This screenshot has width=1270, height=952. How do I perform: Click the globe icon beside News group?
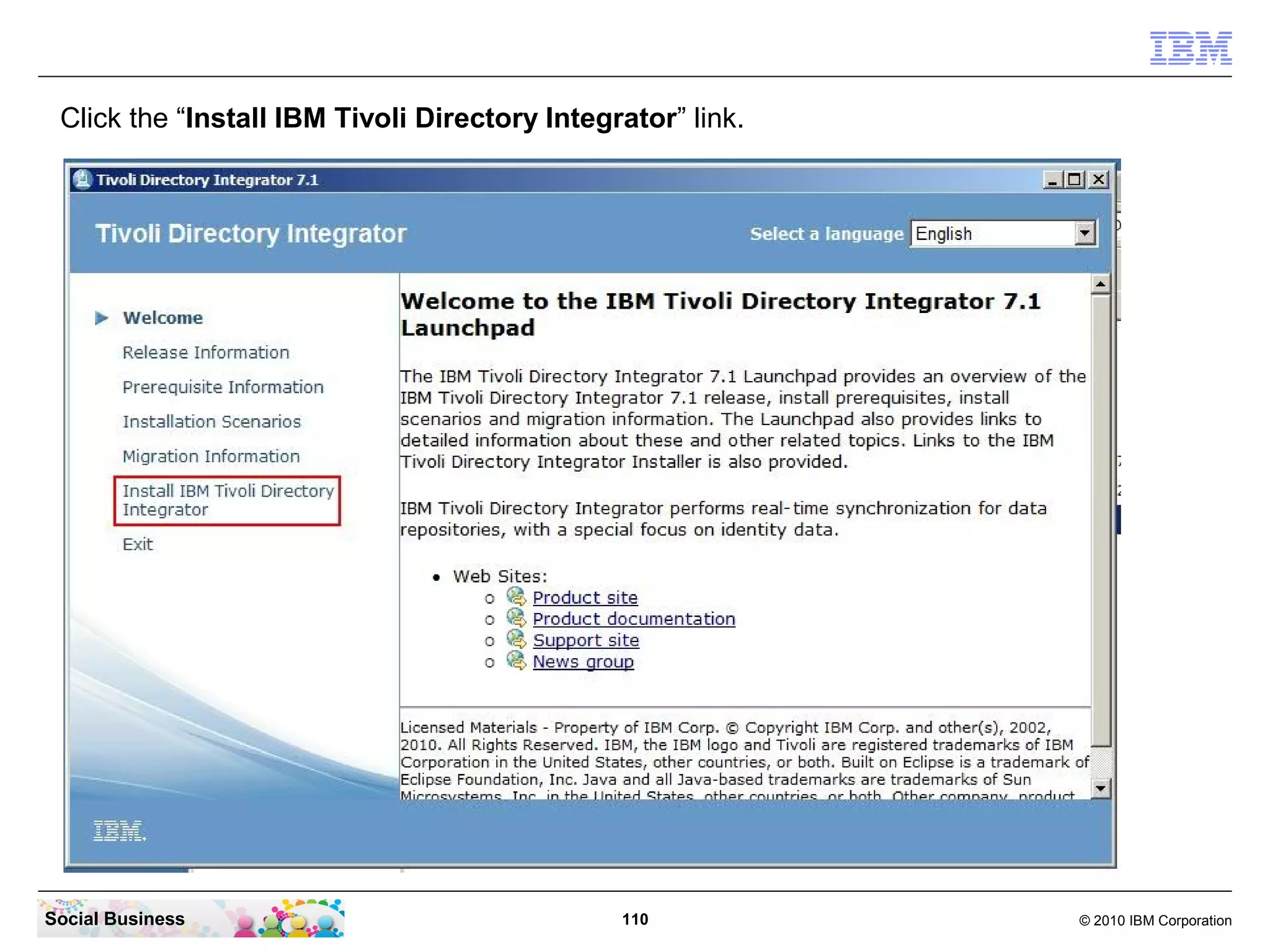516,661
